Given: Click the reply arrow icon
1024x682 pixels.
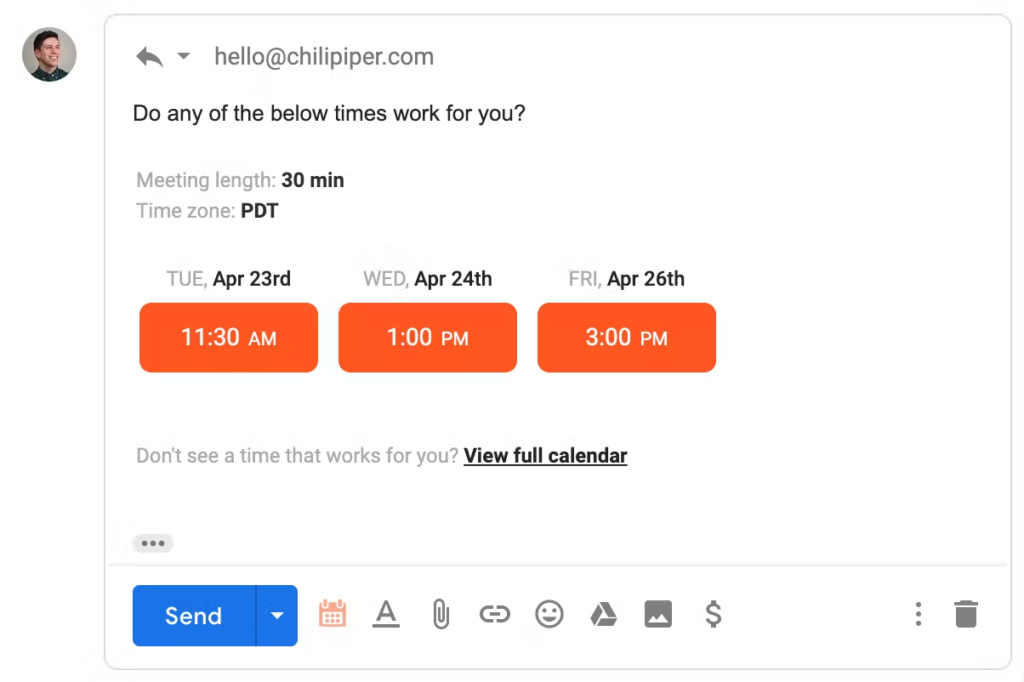Looking at the screenshot, I should point(148,57).
